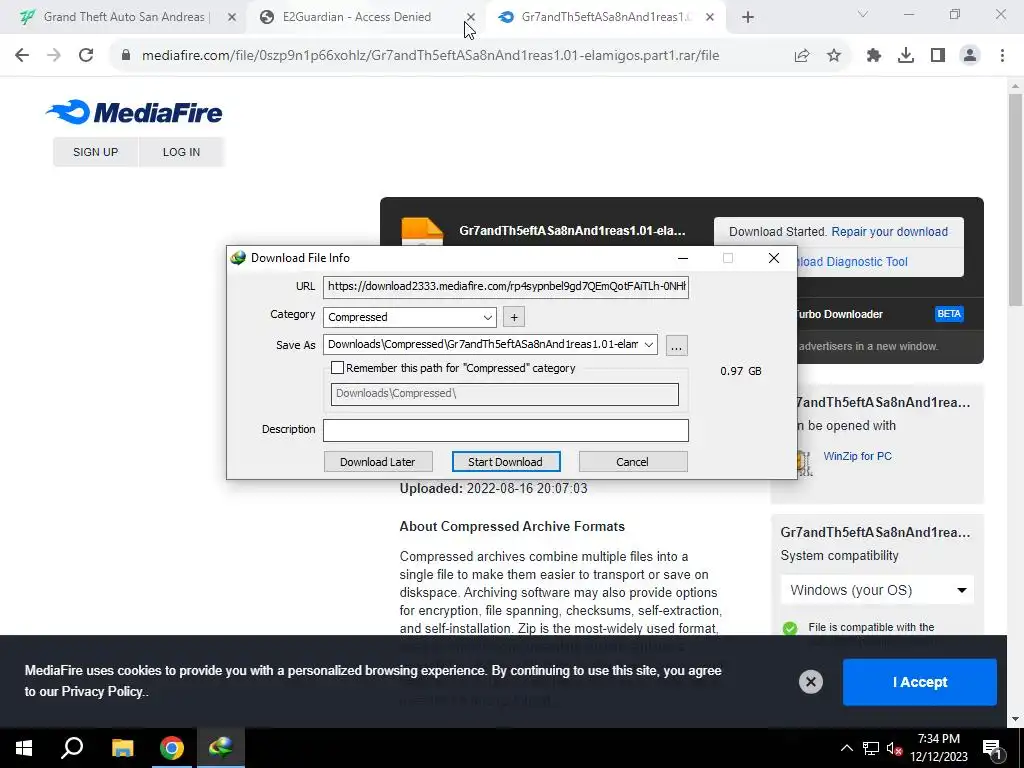Viewport: 1024px width, 768px height.
Task: Click the page vertical scrollbar thumb
Action: pyautogui.click(x=1015, y=199)
